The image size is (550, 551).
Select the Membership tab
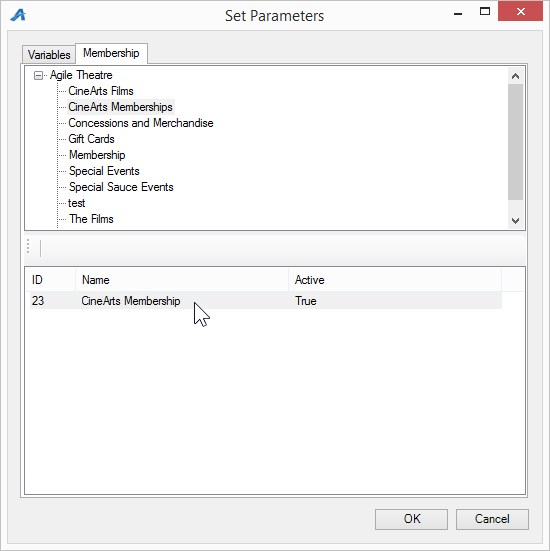coord(111,53)
